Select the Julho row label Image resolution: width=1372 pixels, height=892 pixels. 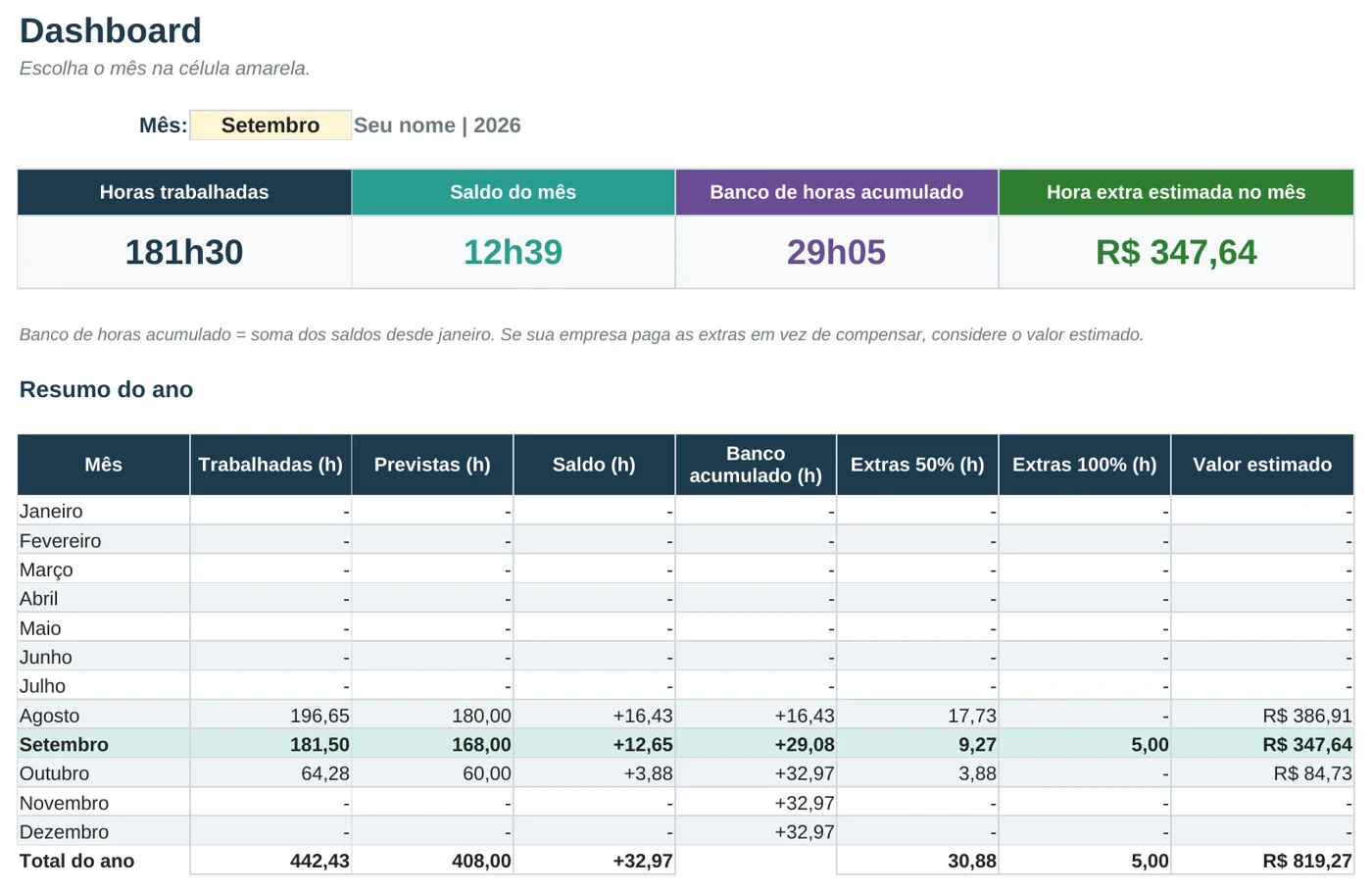click(x=43, y=687)
